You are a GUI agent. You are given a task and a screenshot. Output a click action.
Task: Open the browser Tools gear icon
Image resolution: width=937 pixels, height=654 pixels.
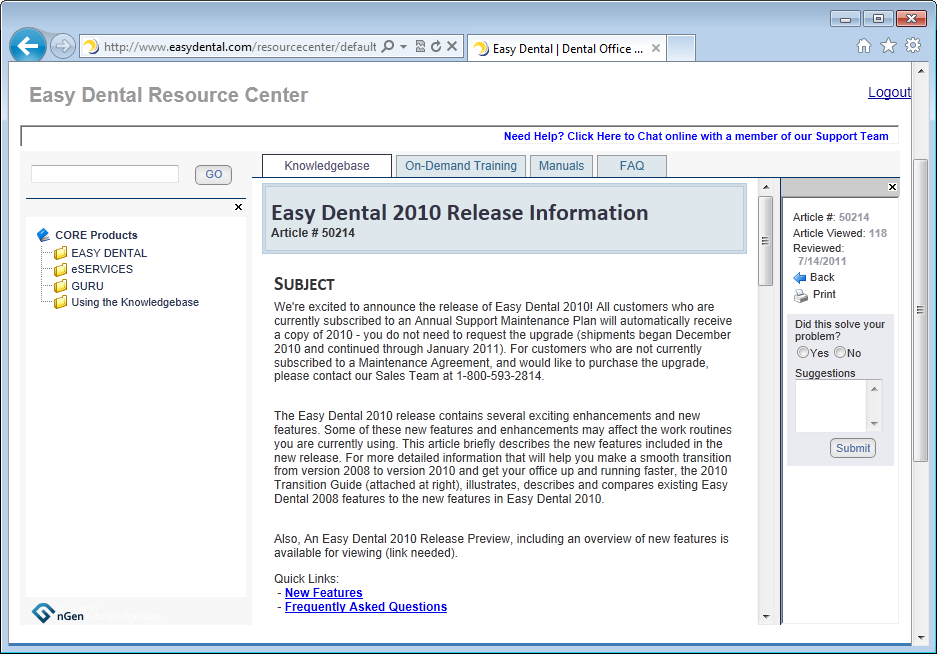913,45
